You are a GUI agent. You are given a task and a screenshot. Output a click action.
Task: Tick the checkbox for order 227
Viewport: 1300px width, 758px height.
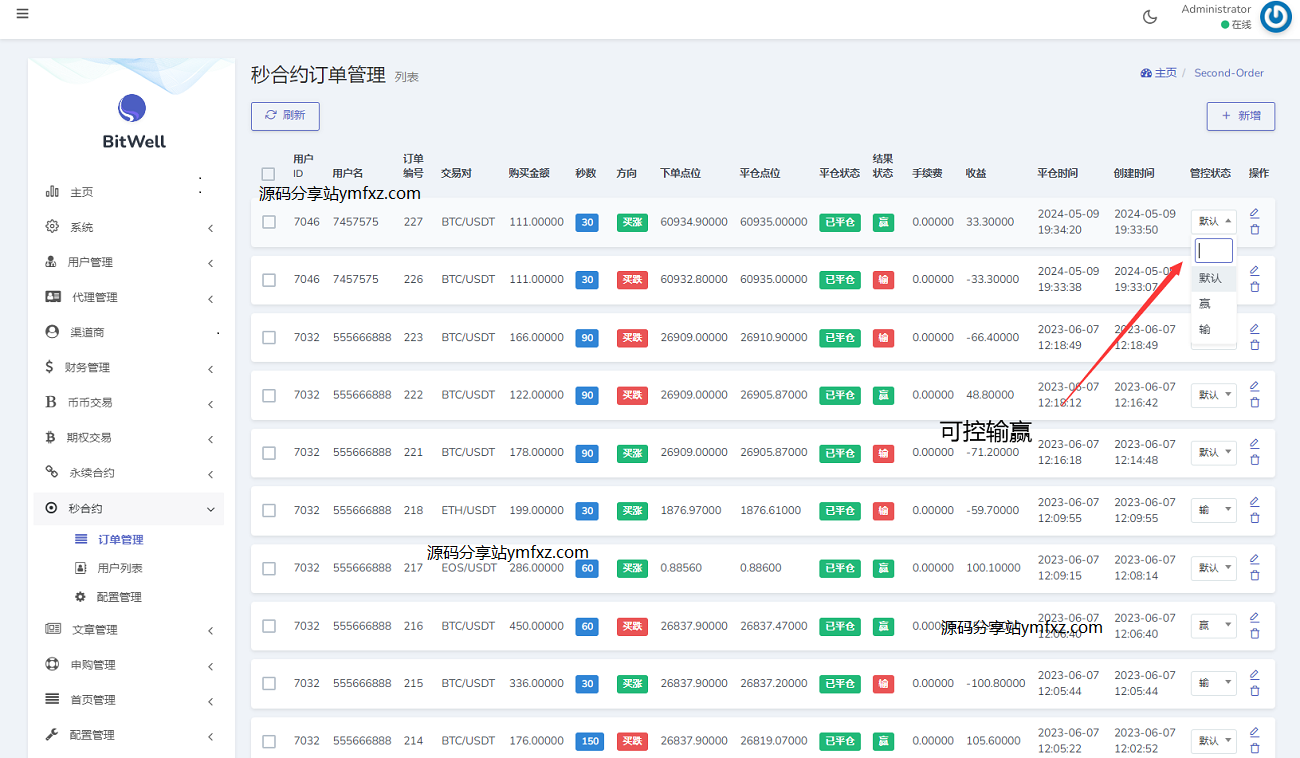pyautogui.click(x=269, y=222)
